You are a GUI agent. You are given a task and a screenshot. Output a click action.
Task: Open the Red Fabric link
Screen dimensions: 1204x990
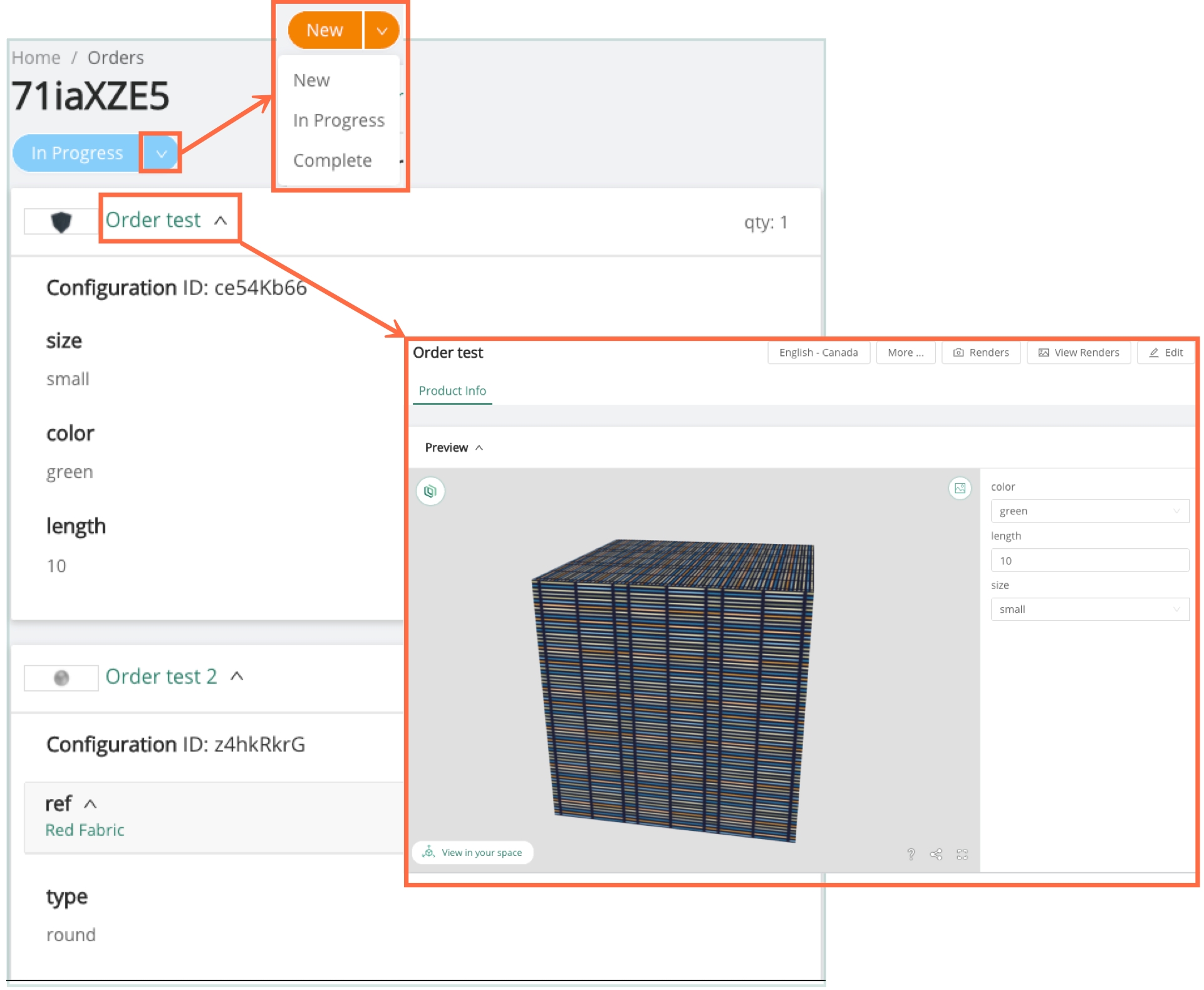pyautogui.click(x=85, y=830)
